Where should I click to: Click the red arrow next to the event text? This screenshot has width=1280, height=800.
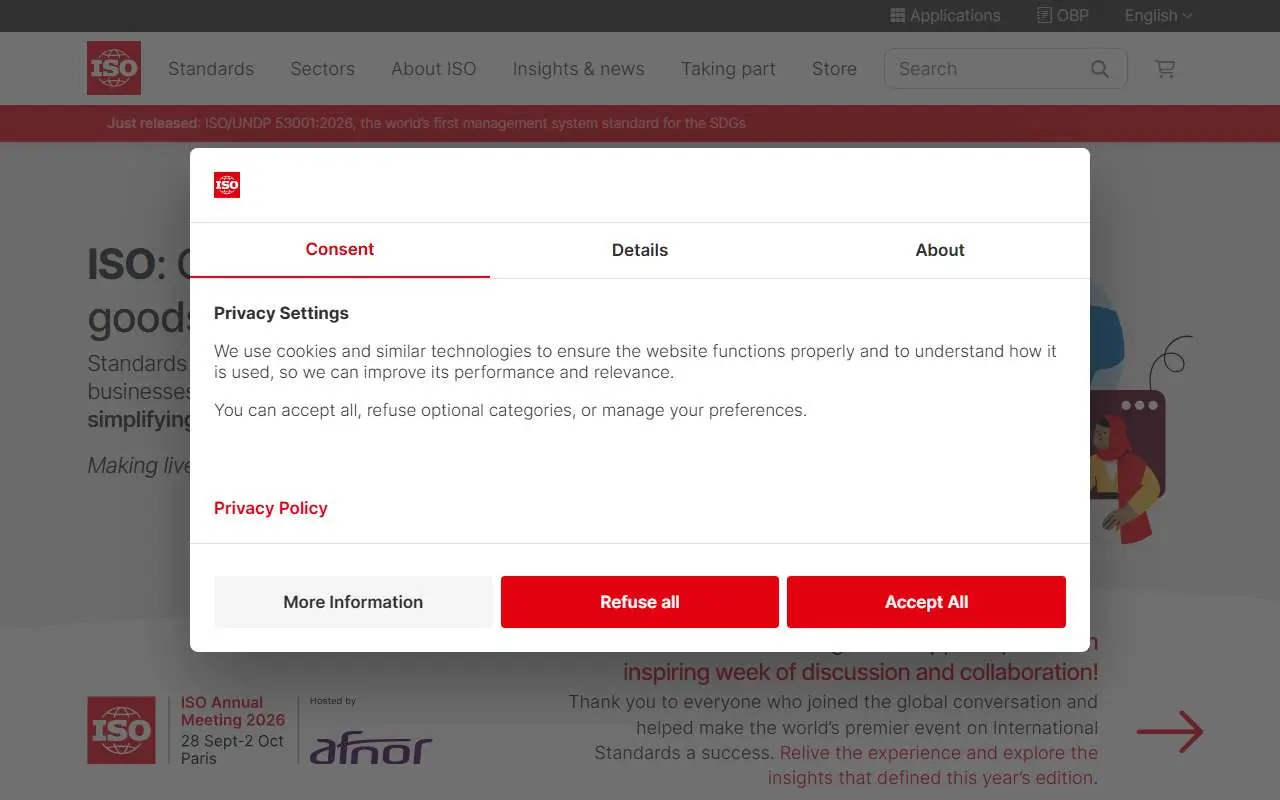click(1170, 732)
